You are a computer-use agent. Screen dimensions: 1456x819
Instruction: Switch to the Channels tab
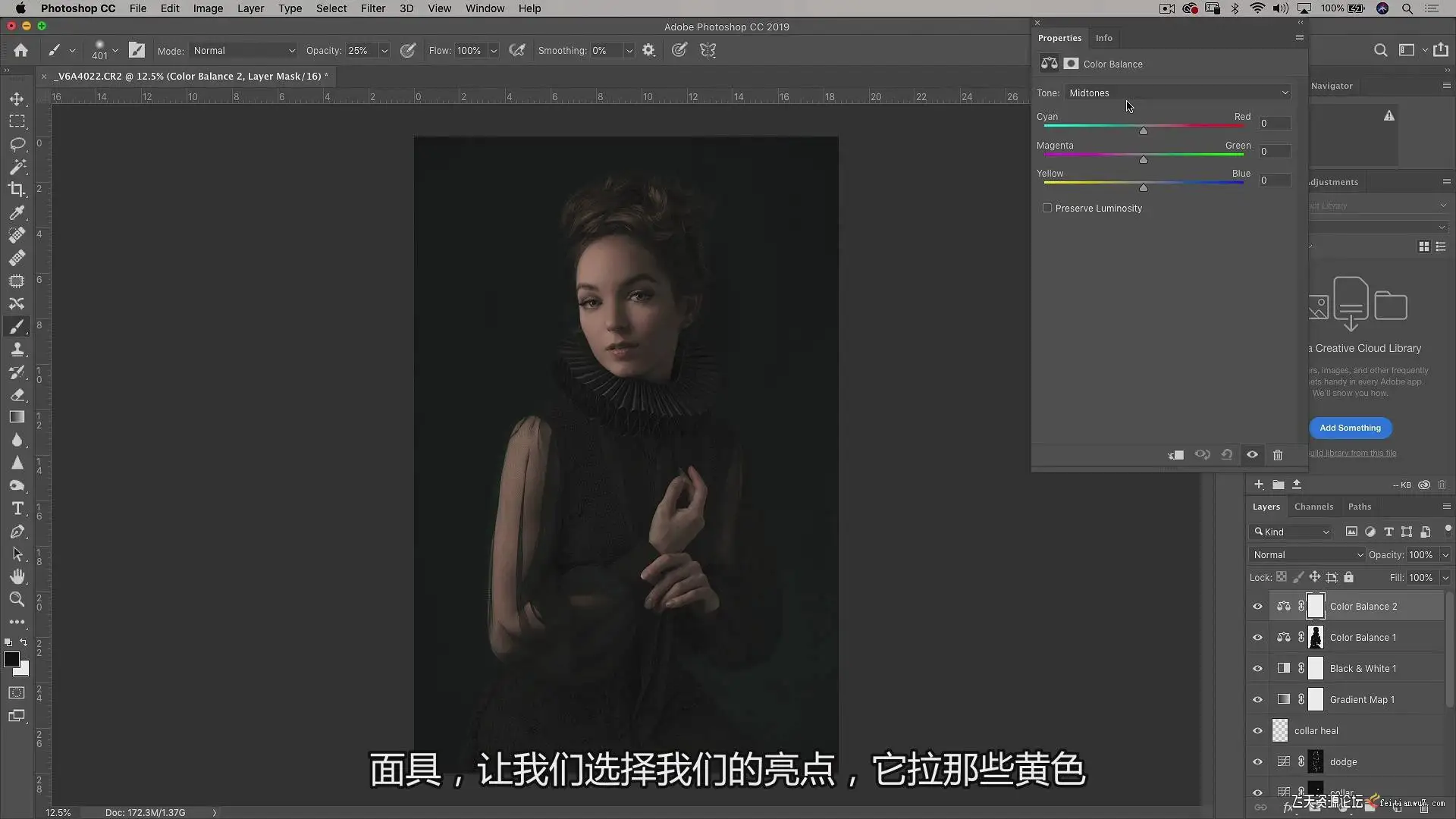click(x=1313, y=507)
